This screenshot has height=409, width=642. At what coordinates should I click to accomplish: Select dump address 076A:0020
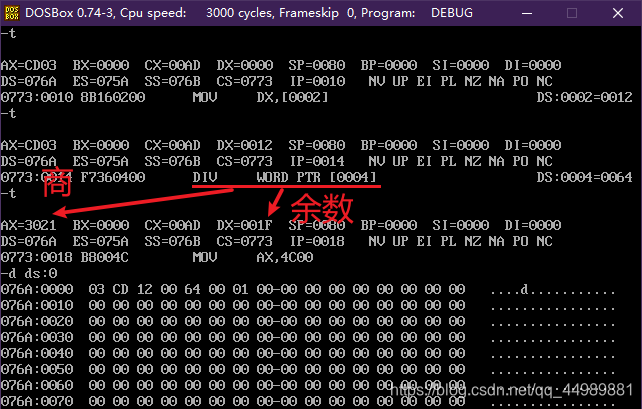tap(37, 321)
